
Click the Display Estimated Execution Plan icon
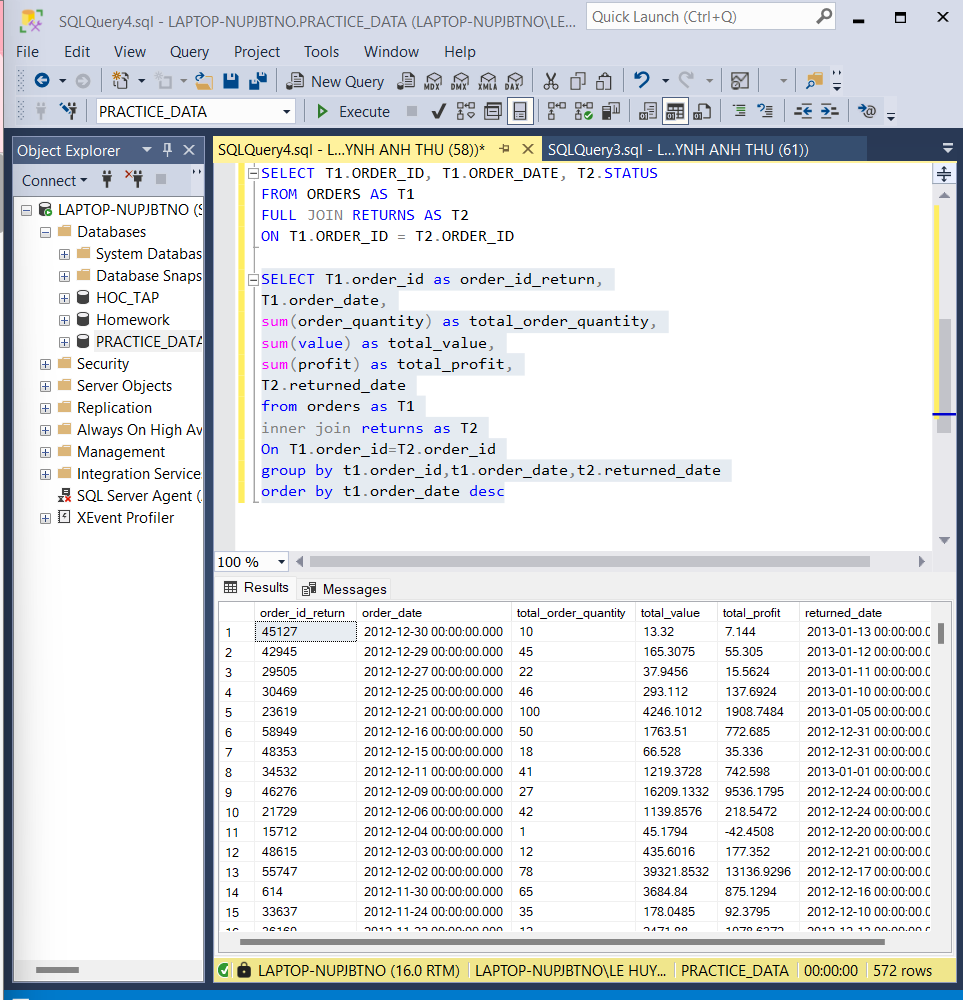click(465, 111)
